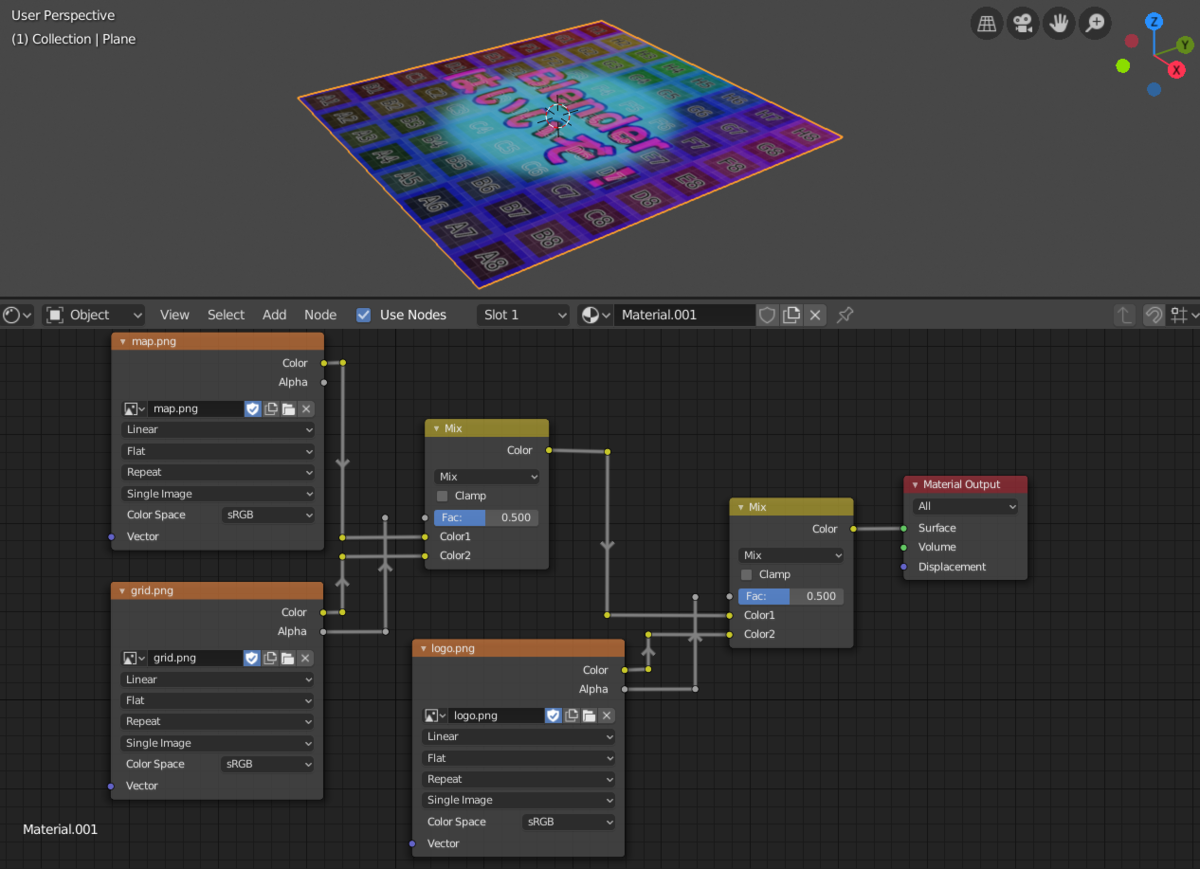Click the X axis on navigation gizmo
1200x869 pixels.
click(x=1177, y=69)
